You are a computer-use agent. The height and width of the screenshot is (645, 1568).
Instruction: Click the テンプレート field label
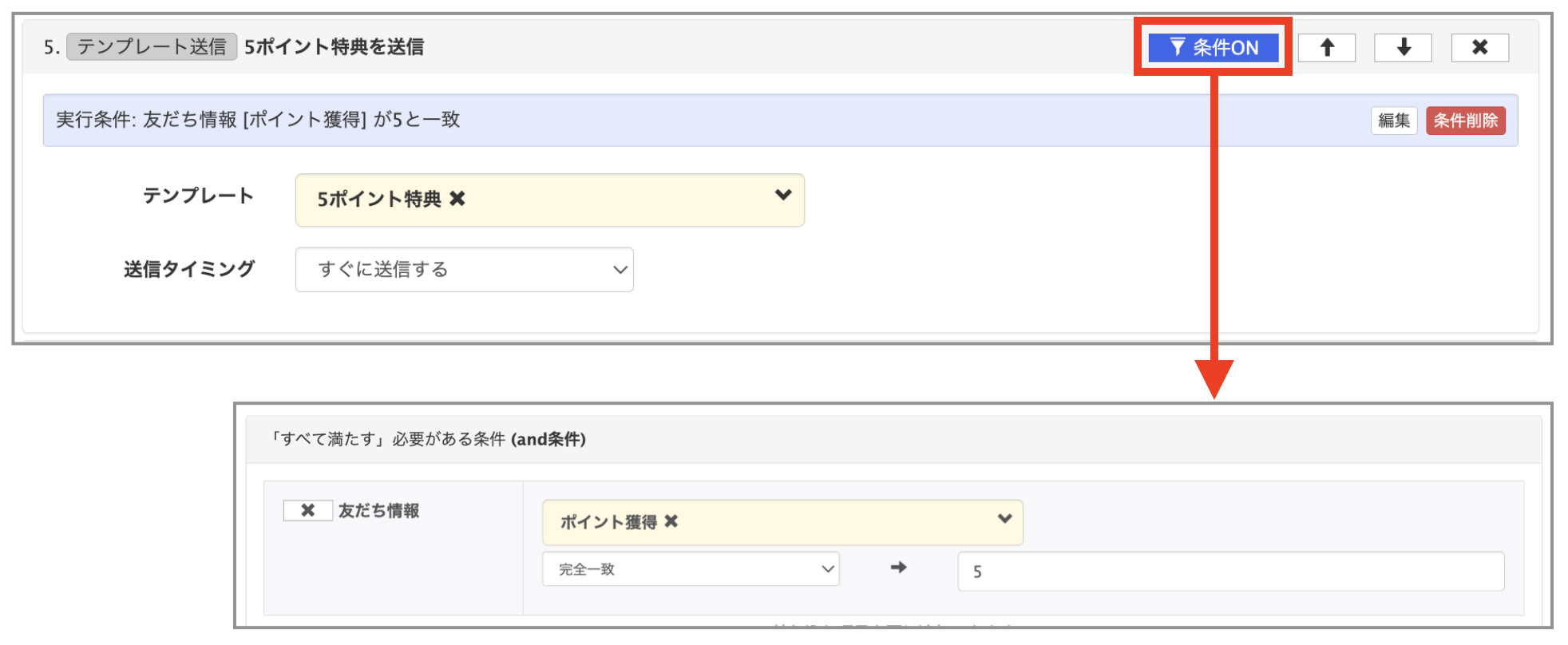click(x=198, y=196)
